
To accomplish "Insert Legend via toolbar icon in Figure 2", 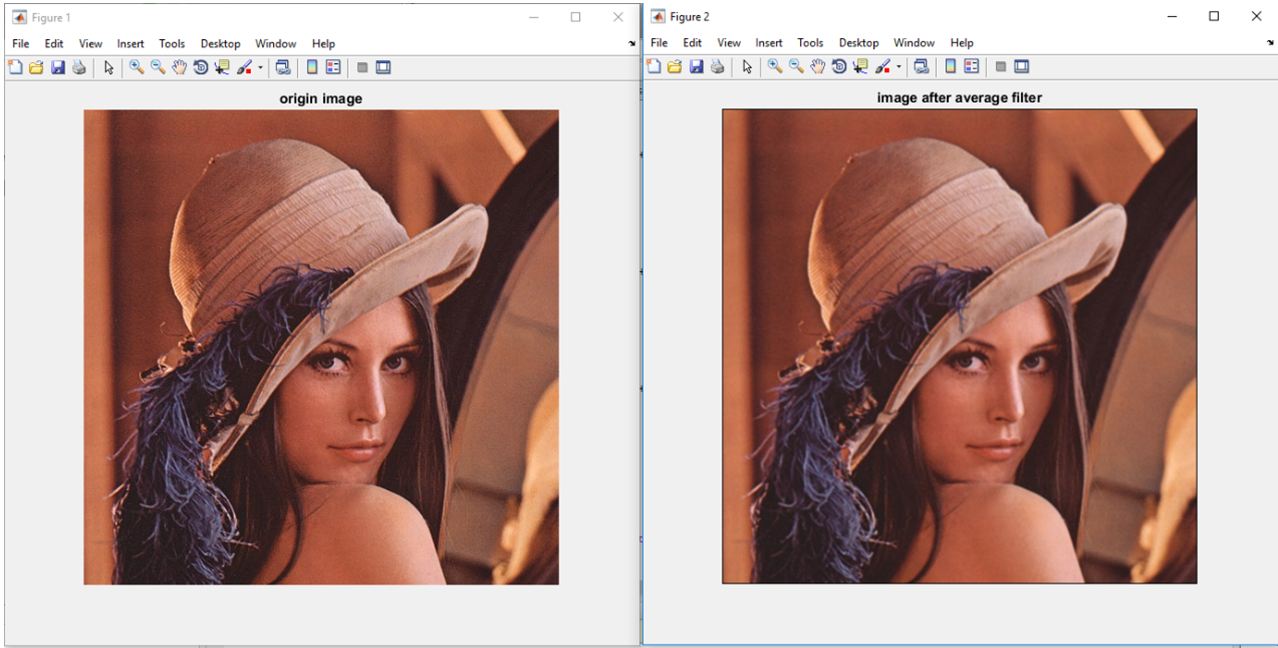I will [x=971, y=66].
